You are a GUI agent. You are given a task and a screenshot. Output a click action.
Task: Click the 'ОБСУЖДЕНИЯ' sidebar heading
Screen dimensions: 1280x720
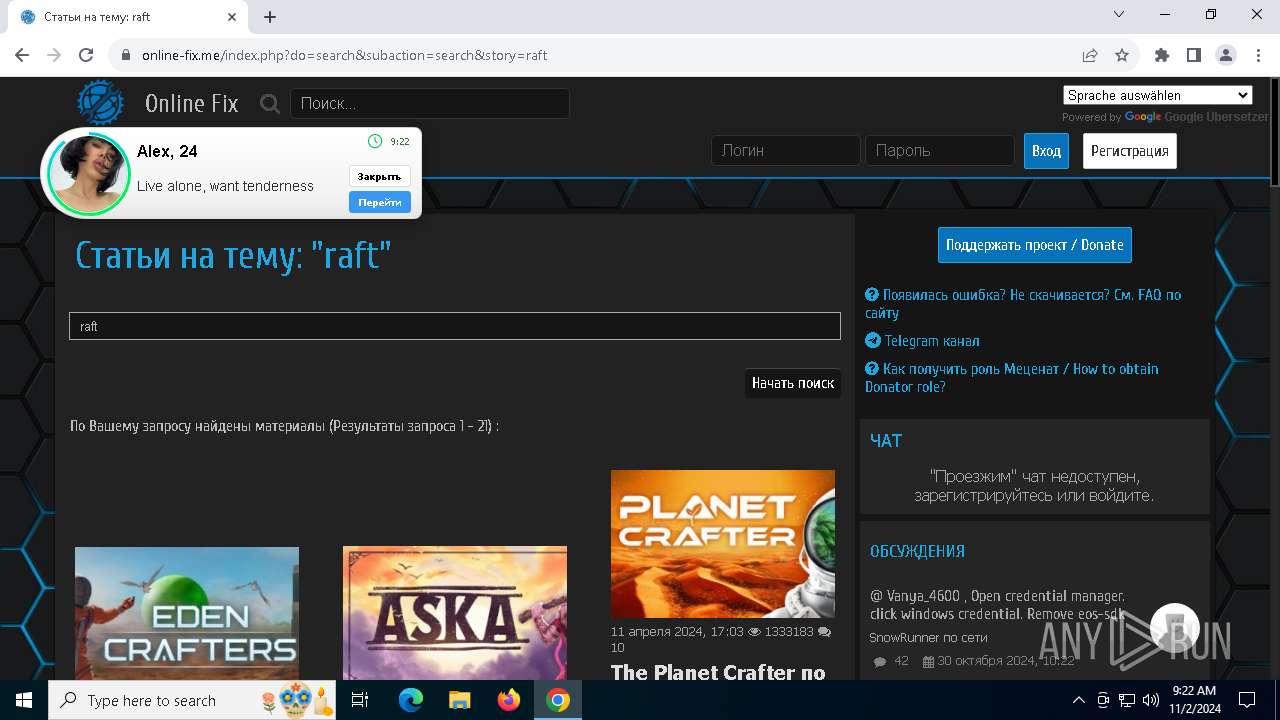917,551
